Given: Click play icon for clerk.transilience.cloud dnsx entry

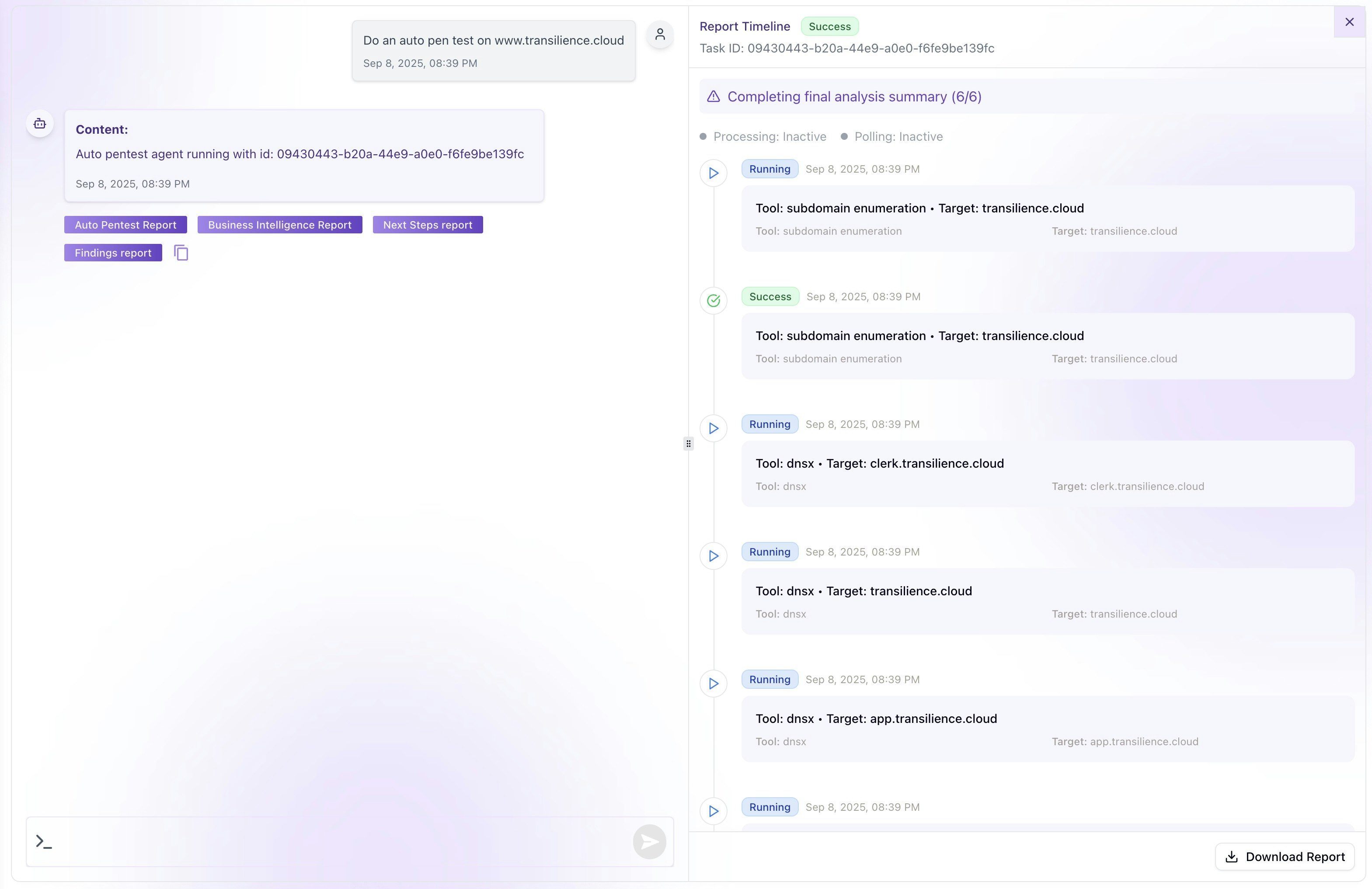Looking at the screenshot, I should 714,428.
